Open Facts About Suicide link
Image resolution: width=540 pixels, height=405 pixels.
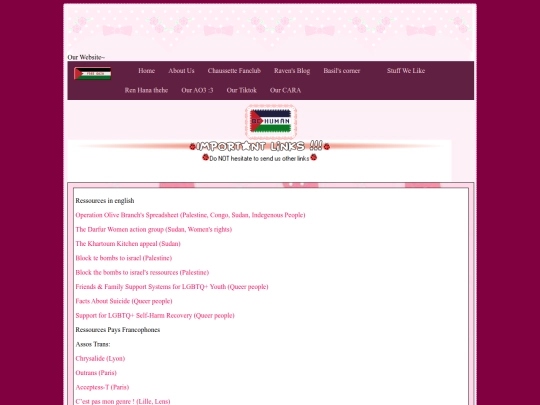click(x=124, y=301)
